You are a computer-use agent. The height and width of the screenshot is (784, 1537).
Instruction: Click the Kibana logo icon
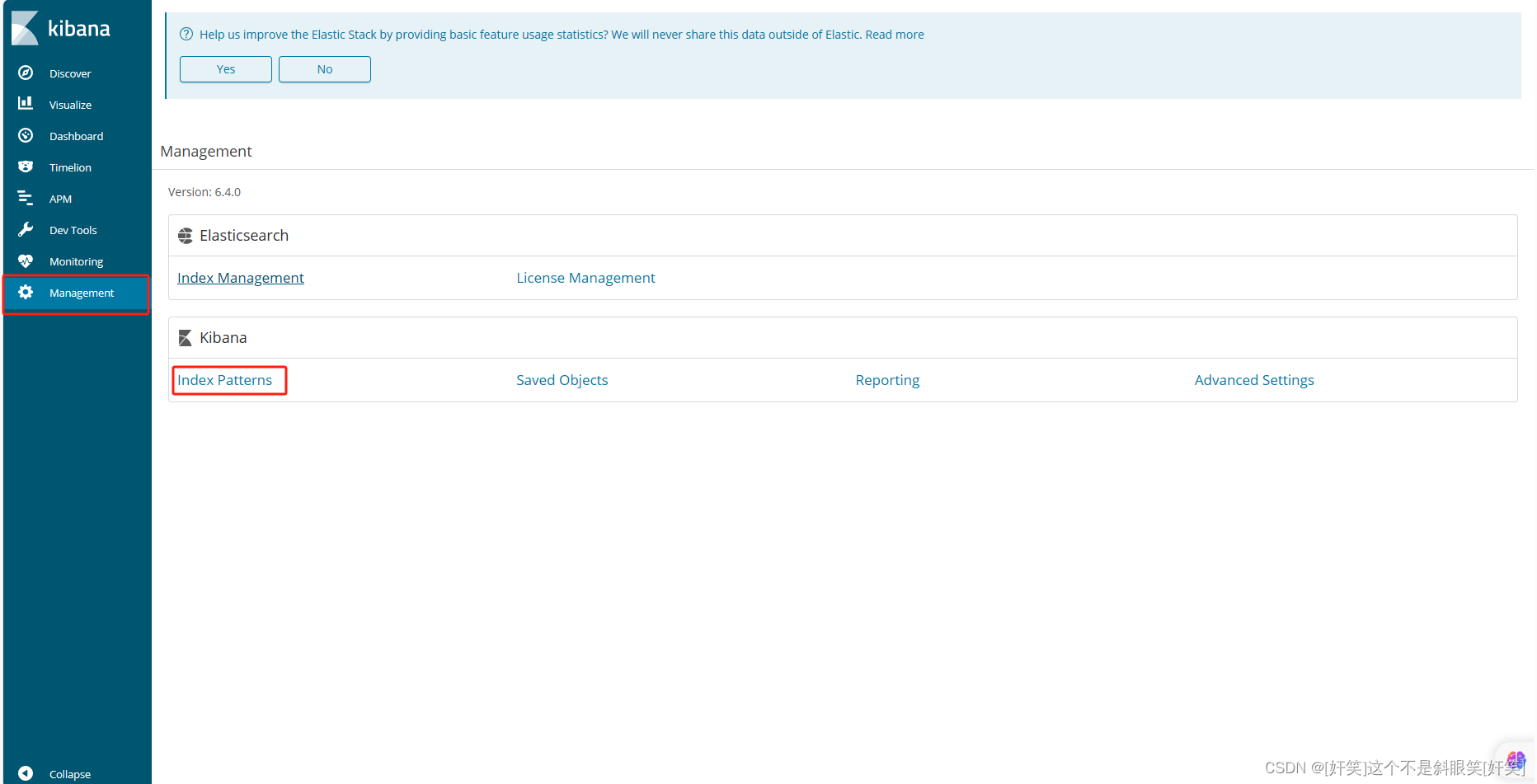pos(25,28)
